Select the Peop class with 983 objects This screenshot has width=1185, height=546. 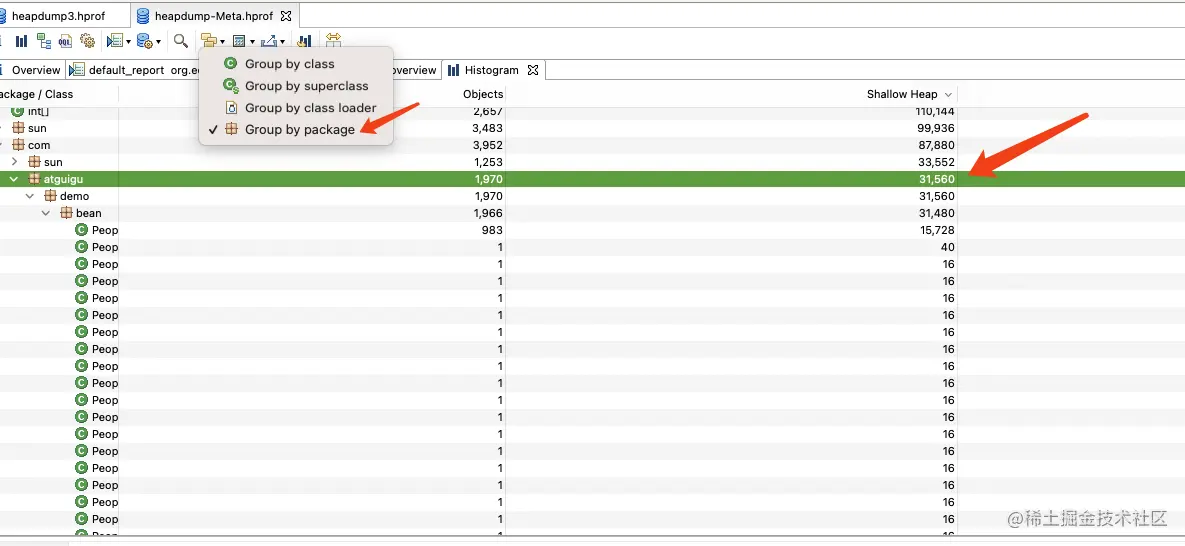pos(592,230)
